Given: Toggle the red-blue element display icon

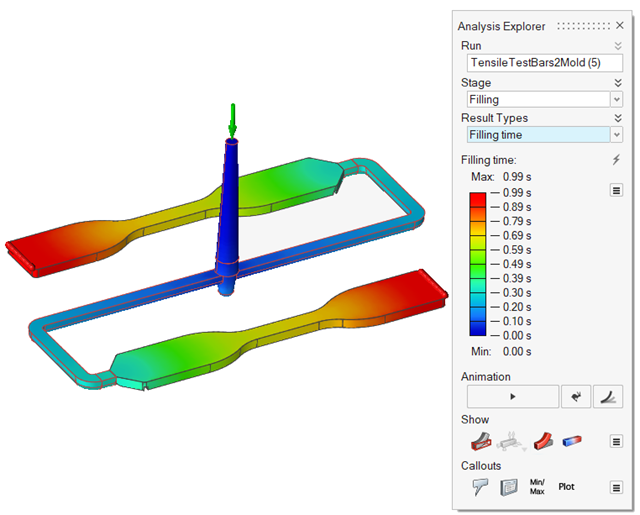Looking at the screenshot, I should [x=573, y=440].
